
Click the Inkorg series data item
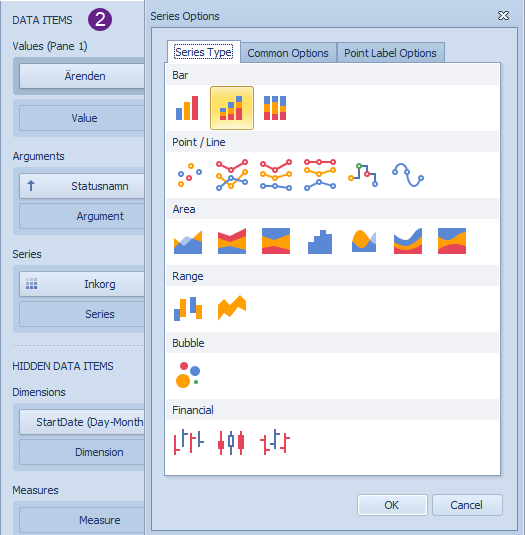coord(82,284)
